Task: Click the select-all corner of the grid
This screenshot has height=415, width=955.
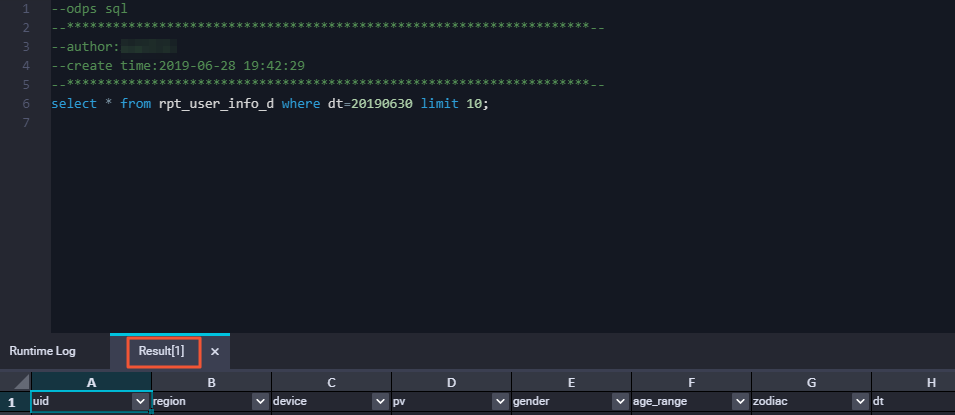Action: (x=15, y=382)
